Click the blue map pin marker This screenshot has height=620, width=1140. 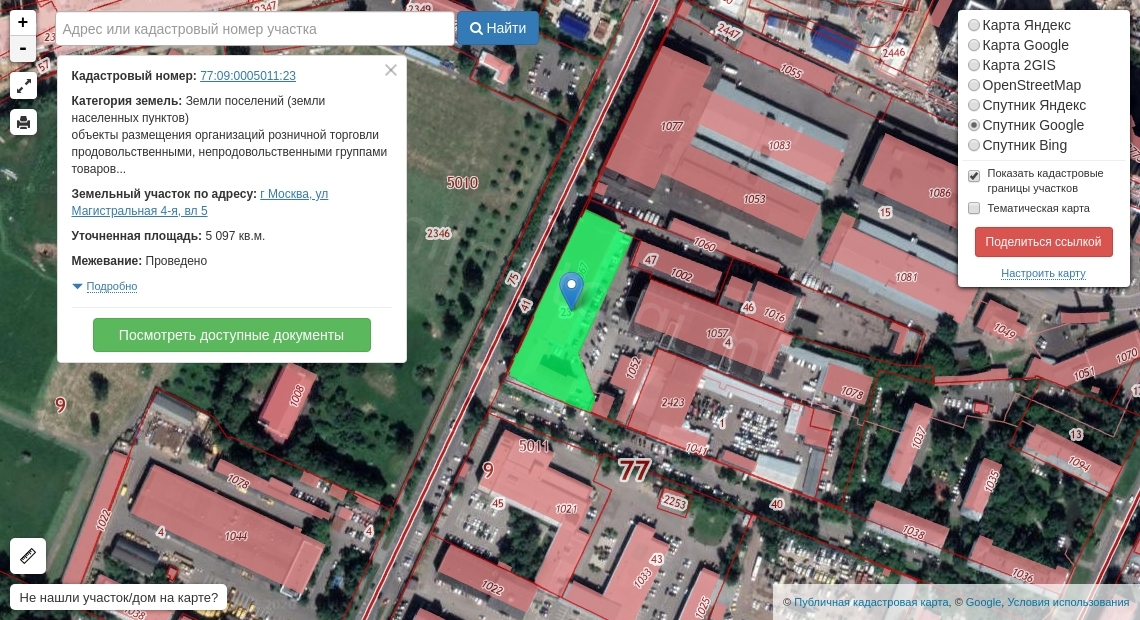[571, 290]
